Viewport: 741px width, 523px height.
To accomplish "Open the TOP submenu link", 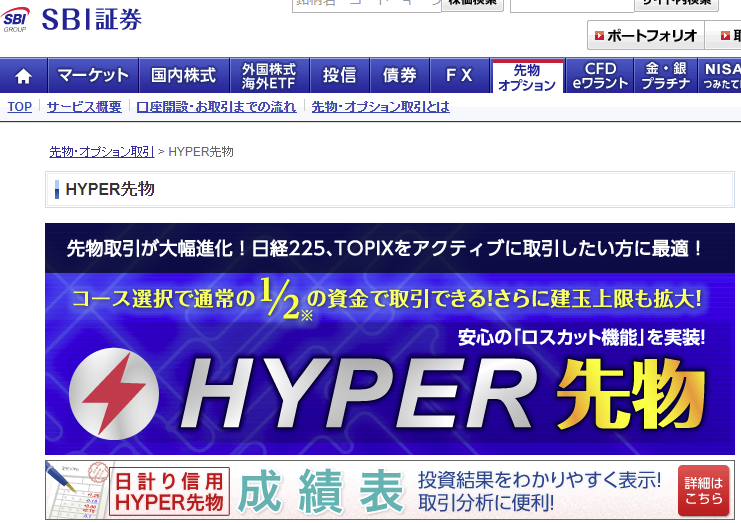I will coord(19,107).
